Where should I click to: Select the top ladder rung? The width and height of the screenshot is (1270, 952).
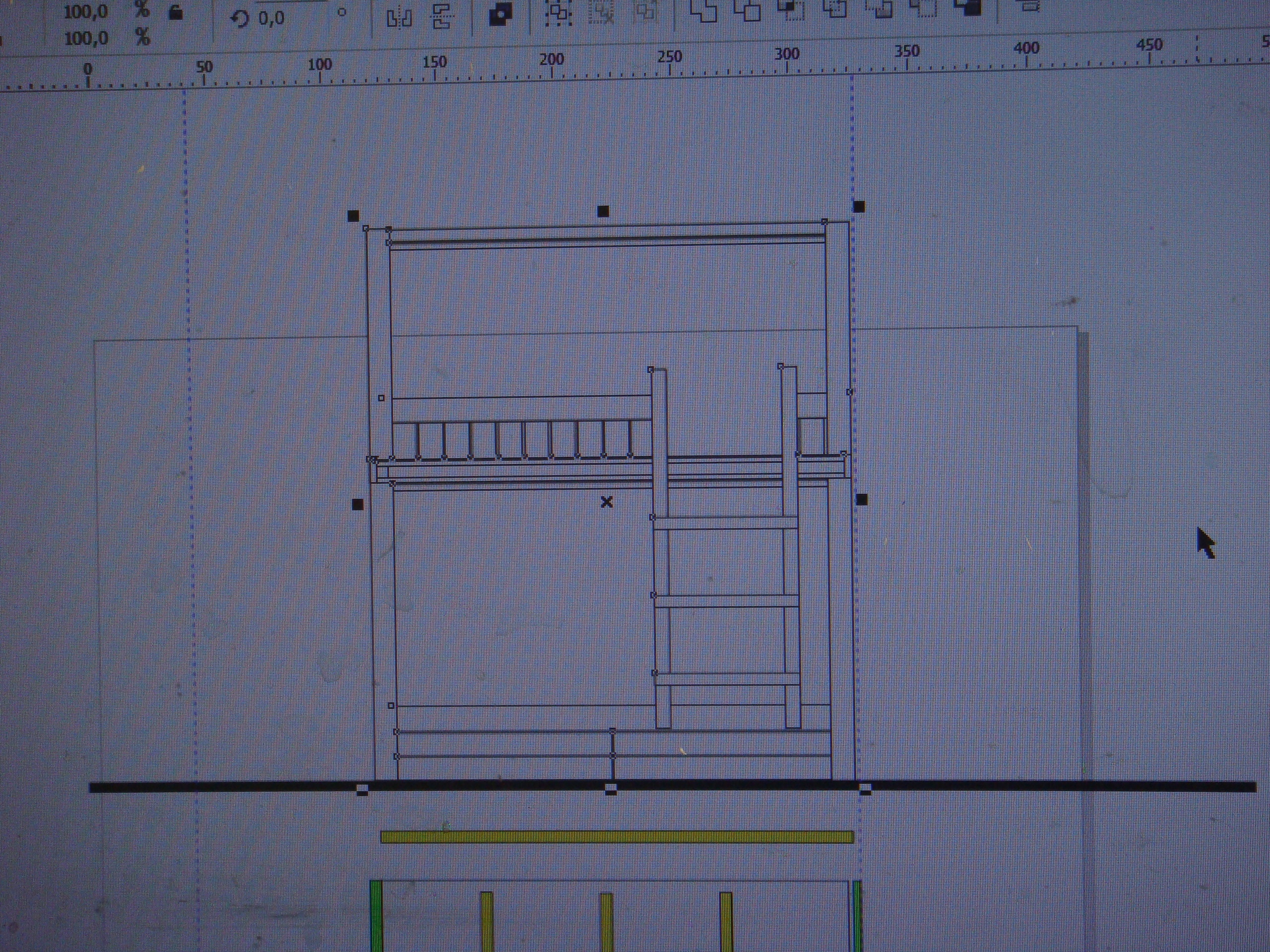[725, 523]
